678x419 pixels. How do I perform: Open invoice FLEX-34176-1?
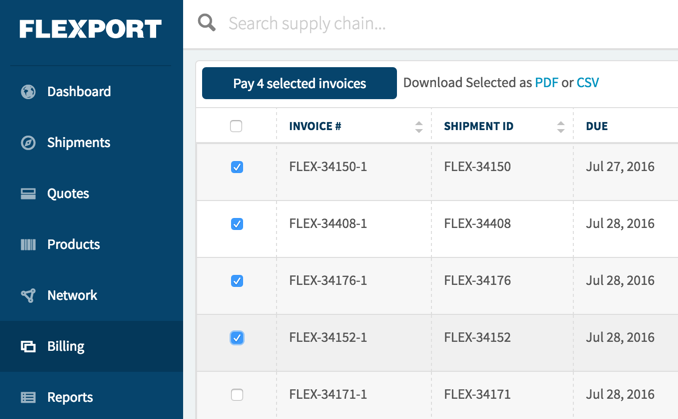328,281
